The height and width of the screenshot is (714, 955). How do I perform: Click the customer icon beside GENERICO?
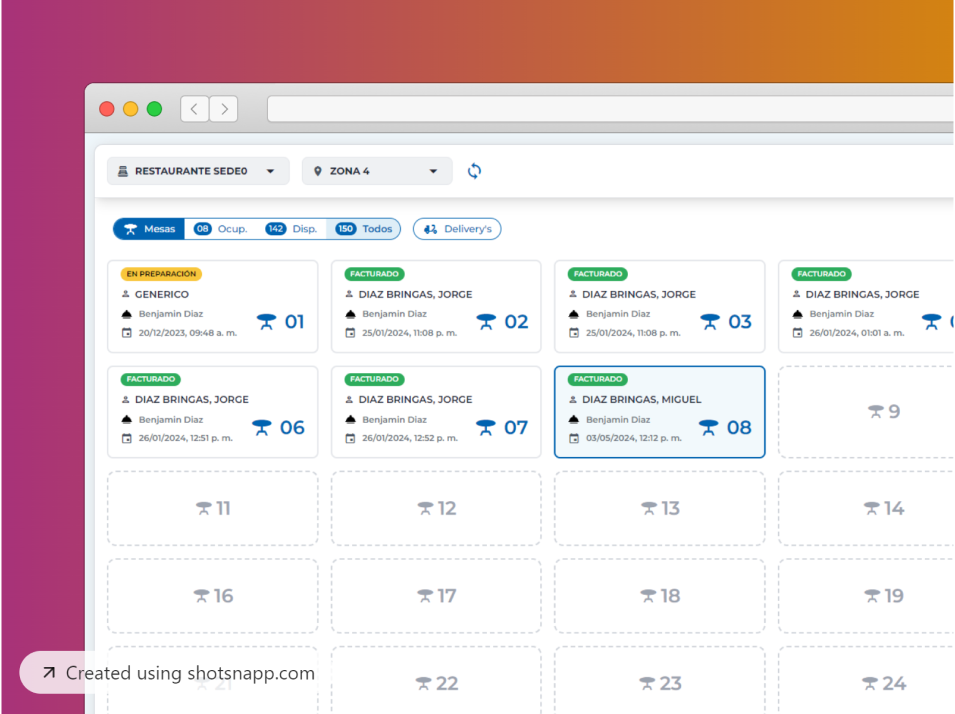point(125,294)
